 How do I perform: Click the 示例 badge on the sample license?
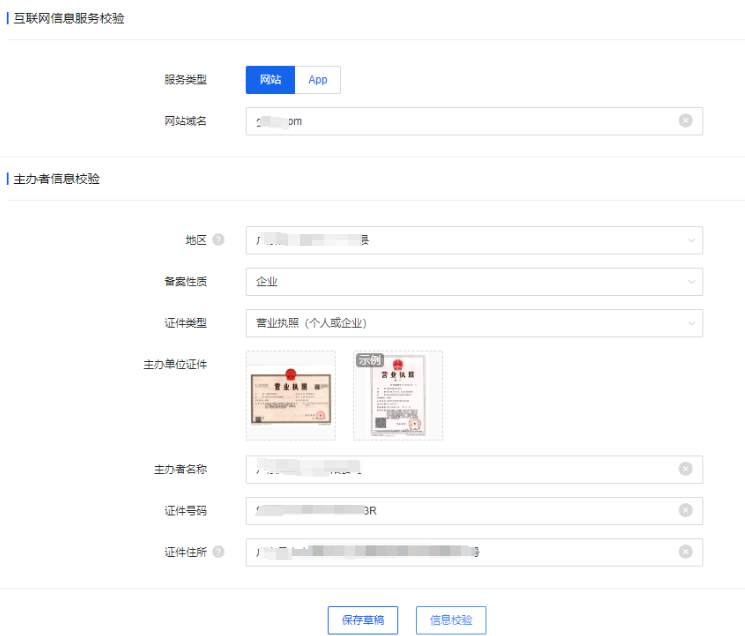[369, 360]
